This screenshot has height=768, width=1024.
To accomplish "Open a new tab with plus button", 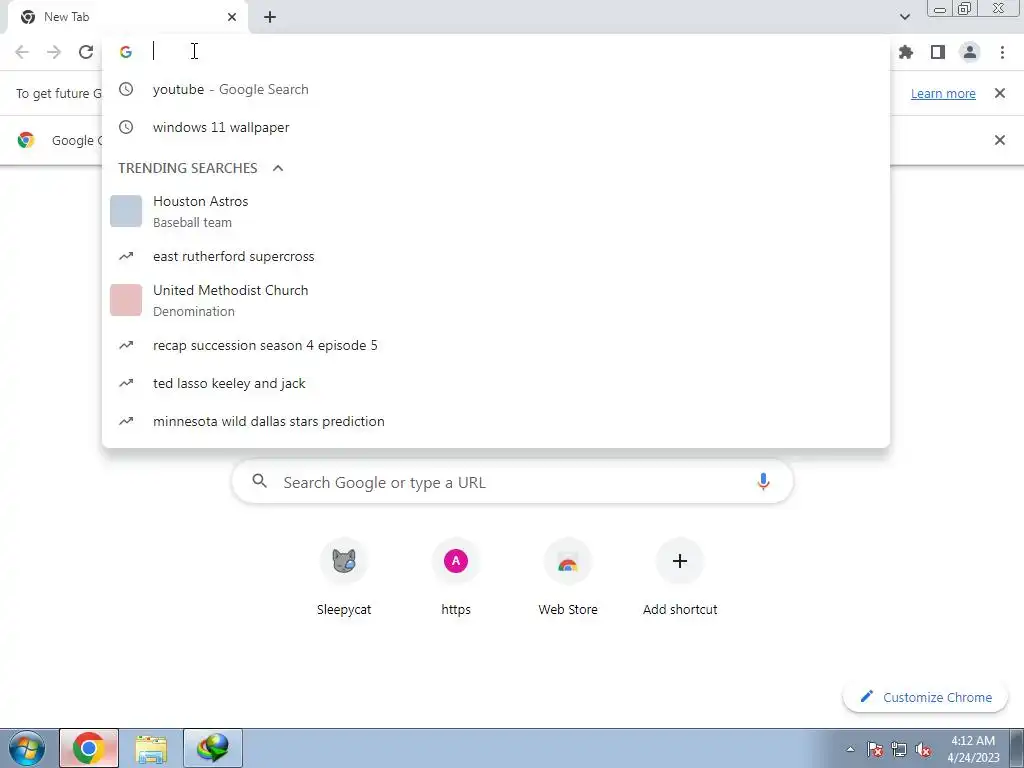I will click(270, 17).
